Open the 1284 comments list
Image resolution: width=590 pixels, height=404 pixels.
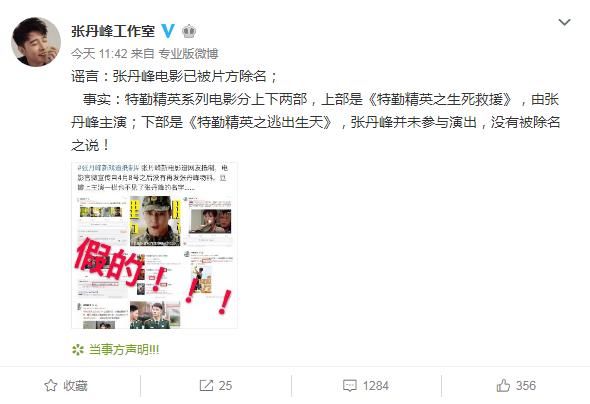376,386
